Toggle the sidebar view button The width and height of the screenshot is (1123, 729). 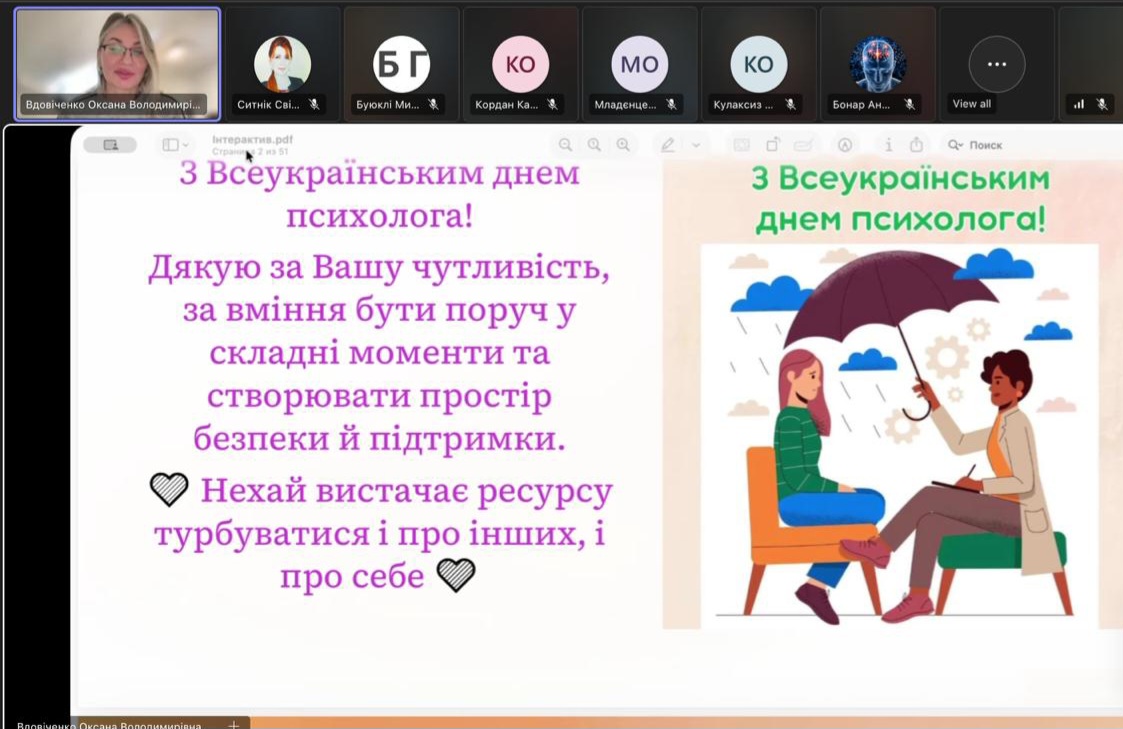[x=171, y=145]
